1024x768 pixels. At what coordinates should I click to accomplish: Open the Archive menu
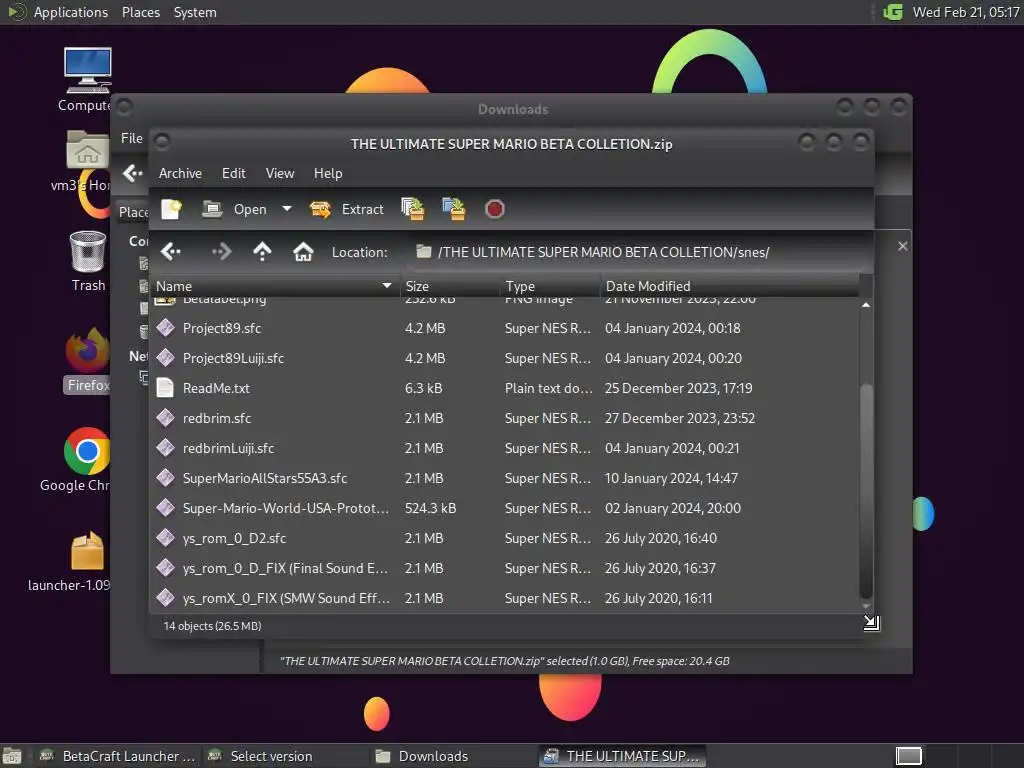[x=180, y=173]
